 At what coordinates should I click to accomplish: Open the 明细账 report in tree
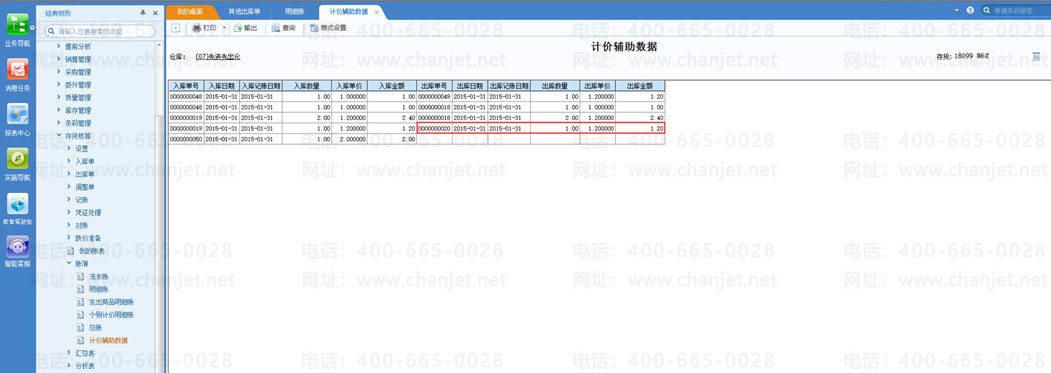pos(98,289)
